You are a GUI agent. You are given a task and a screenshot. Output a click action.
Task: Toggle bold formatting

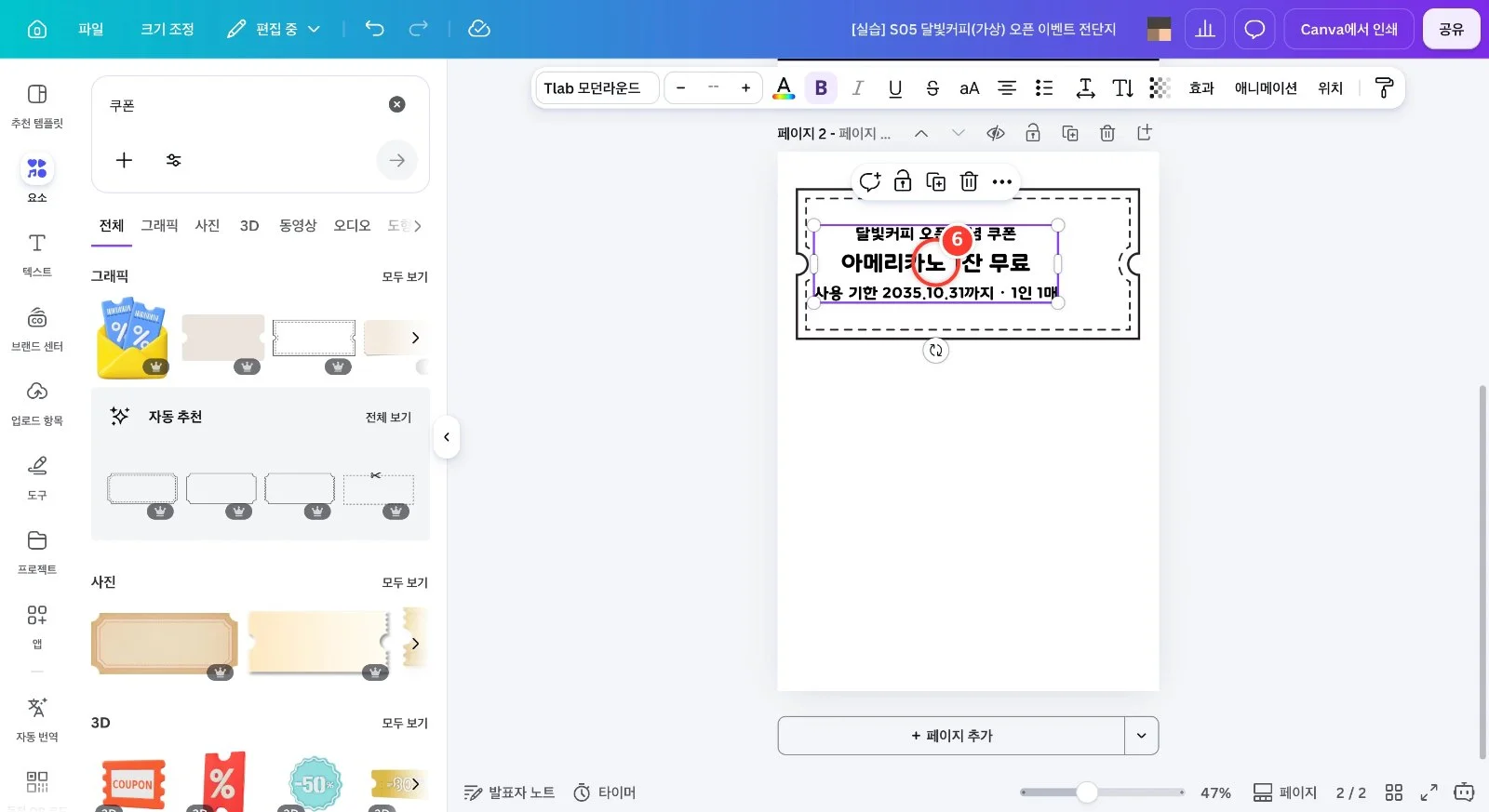coord(821,87)
